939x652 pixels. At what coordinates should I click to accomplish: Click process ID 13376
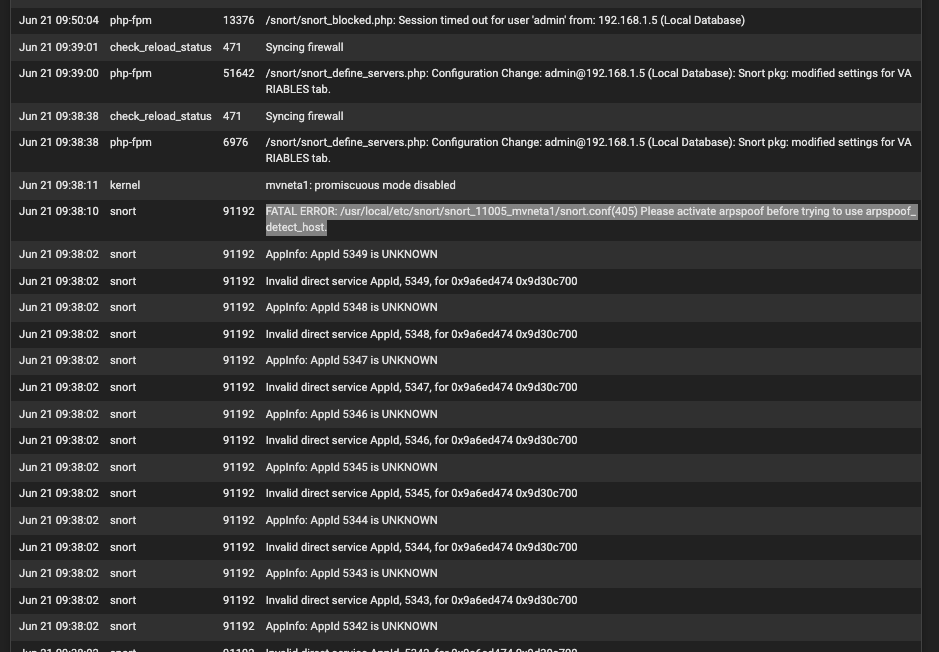238,20
